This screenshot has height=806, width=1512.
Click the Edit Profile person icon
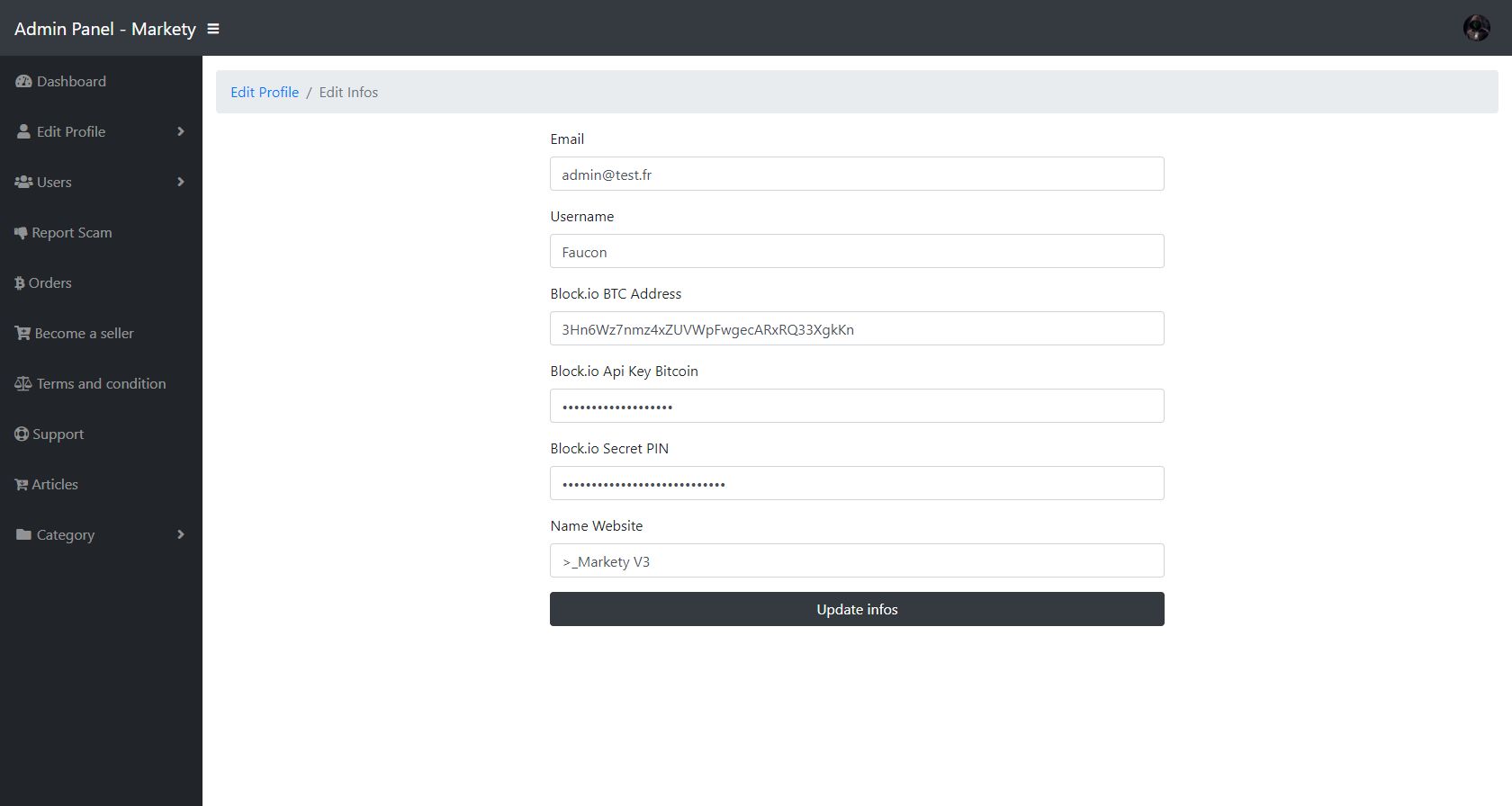click(x=23, y=131)
